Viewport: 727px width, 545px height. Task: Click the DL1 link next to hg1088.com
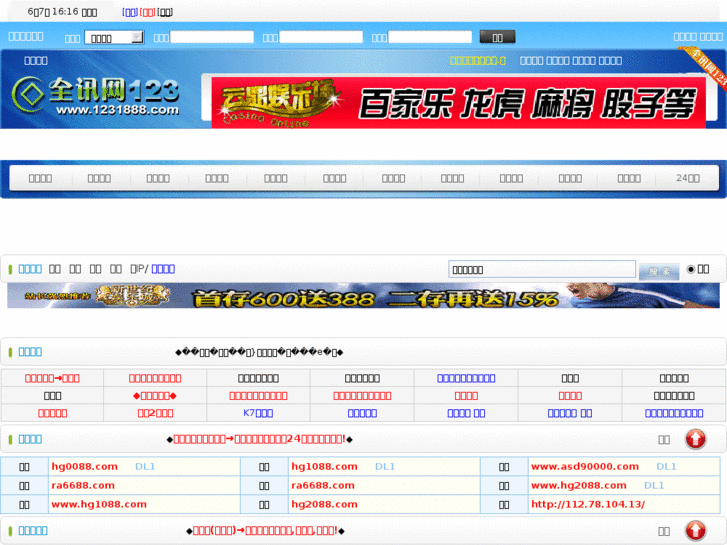[385, 467]
